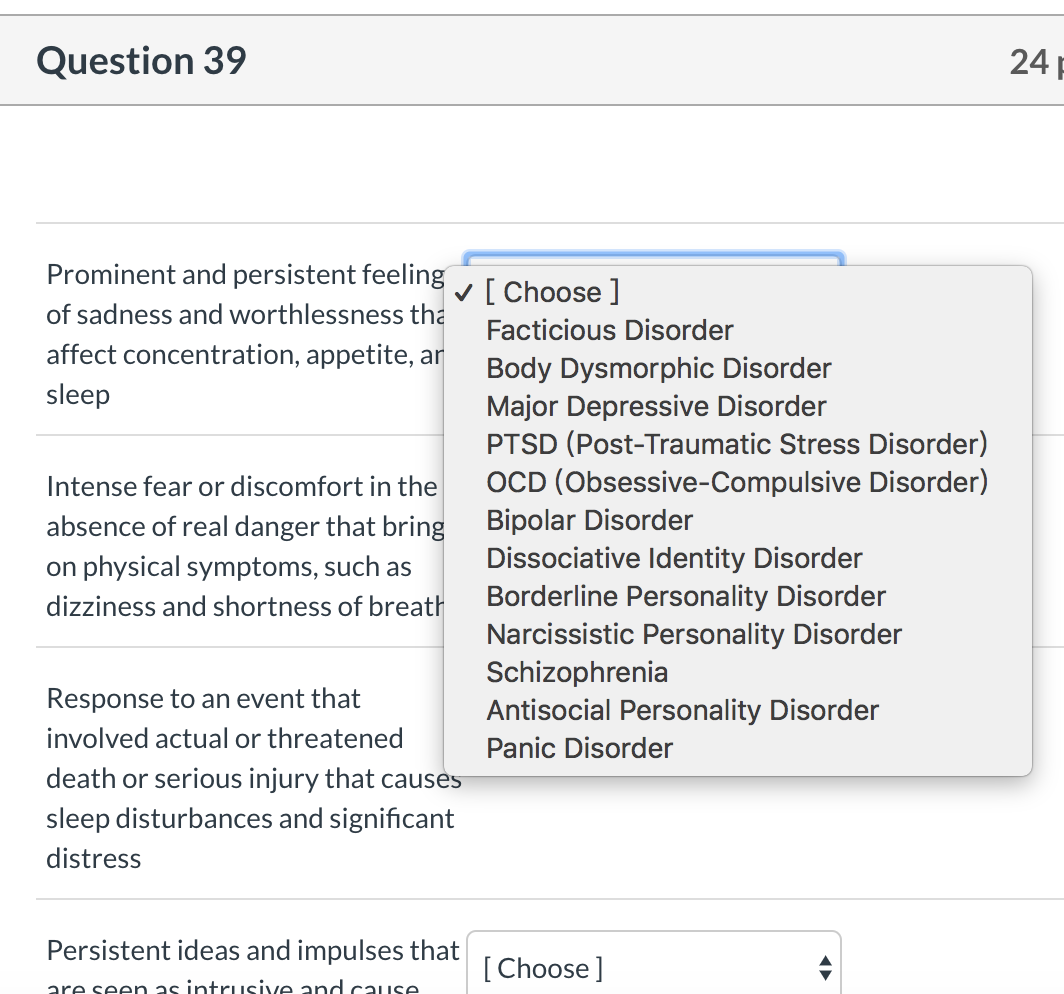Select Major Depressive Disorder from the dropdown
This screenshot has height=994, width=1064.
tap(655, 406)
